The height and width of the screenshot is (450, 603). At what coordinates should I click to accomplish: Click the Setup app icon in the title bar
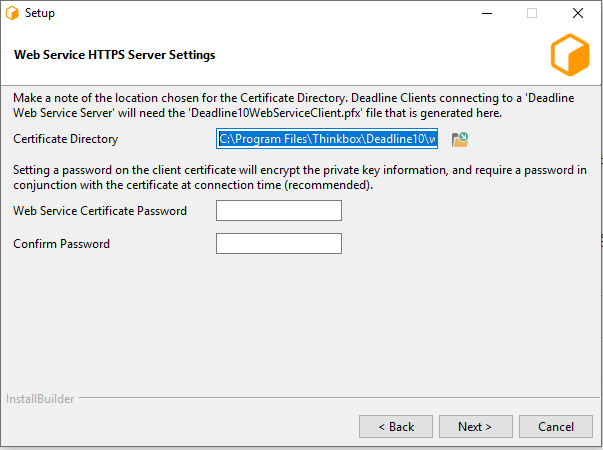point(12,14)
